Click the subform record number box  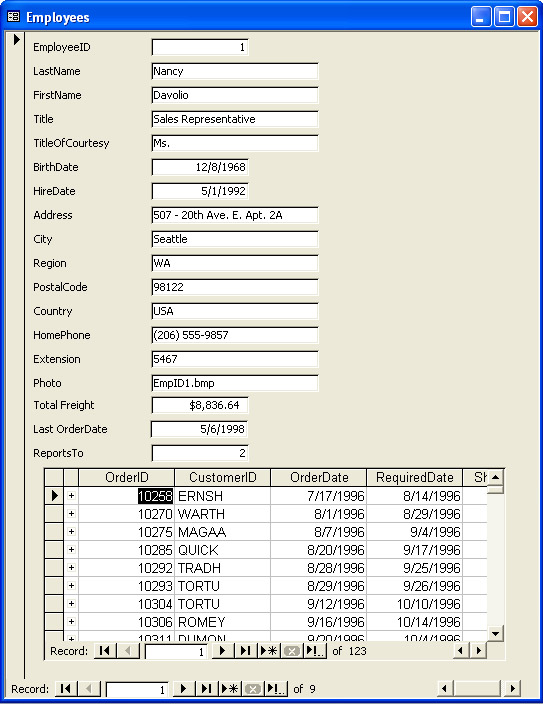pyautogui.click(x=176, y=651)
